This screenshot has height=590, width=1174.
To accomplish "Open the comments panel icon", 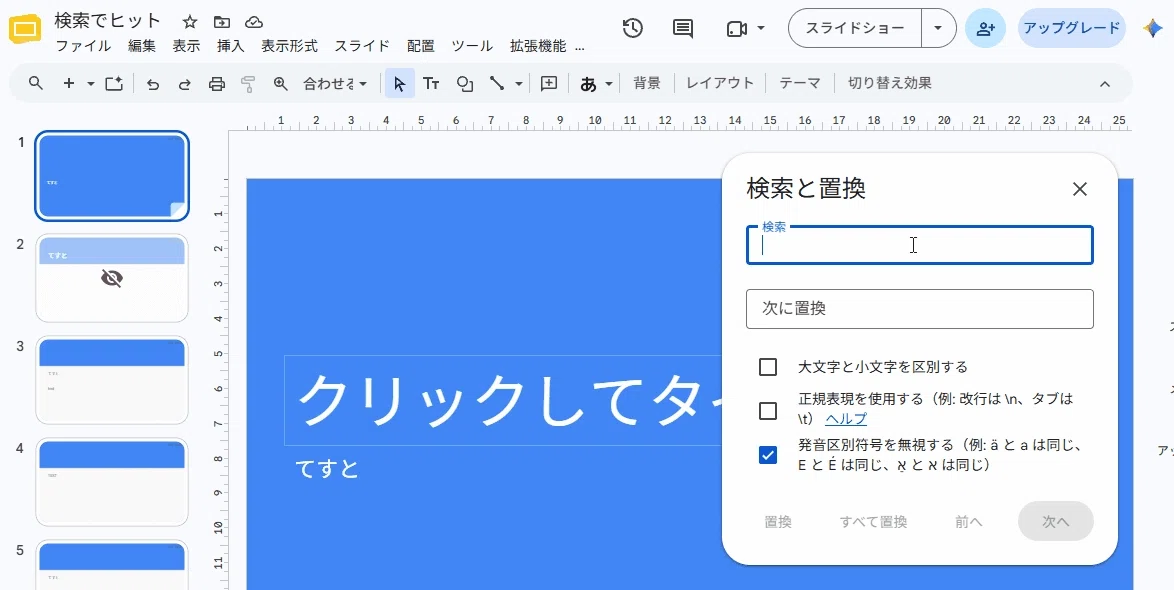I will [x=682, y=28].
